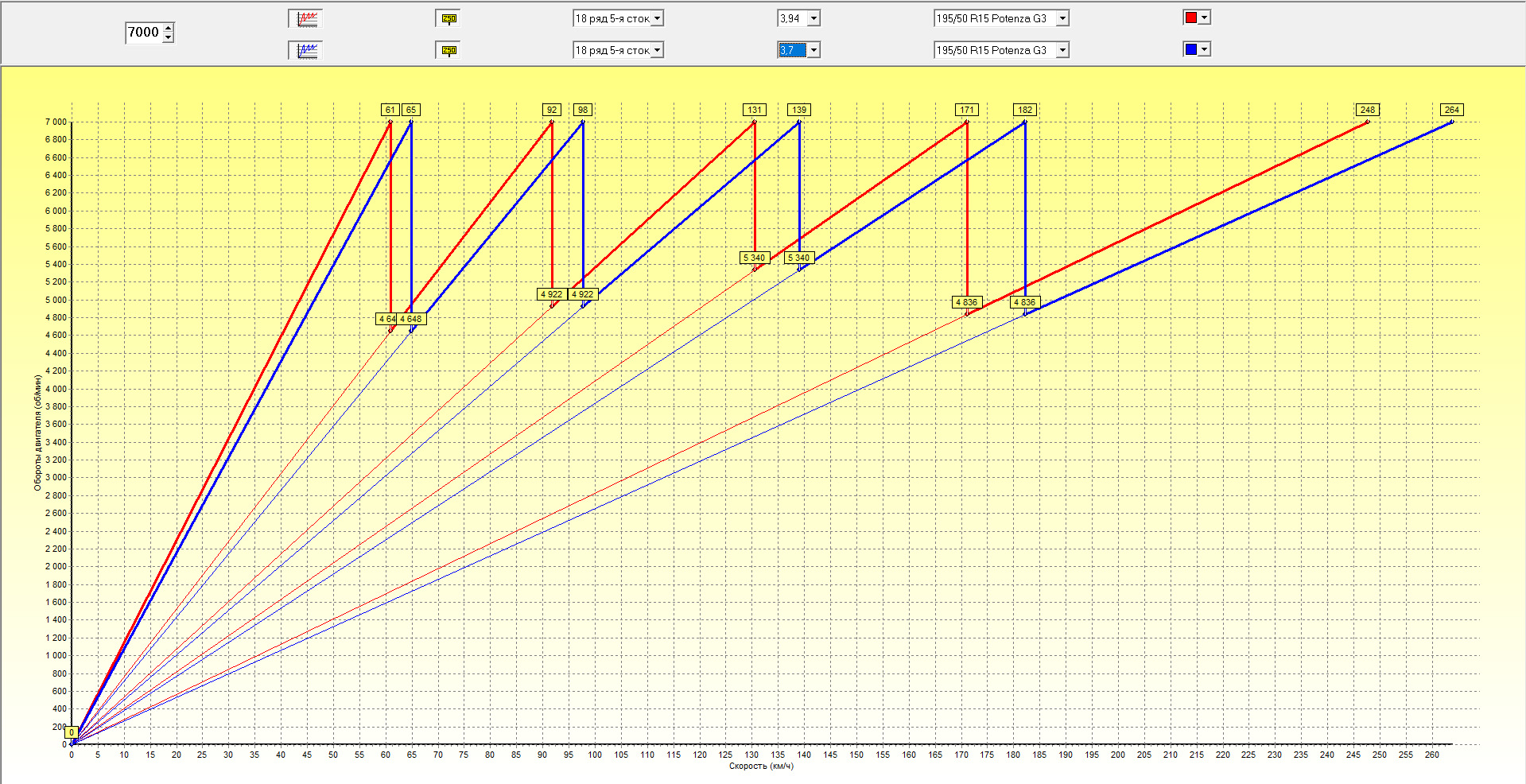Click the 139 km/h peak label

tap(799, 110)
